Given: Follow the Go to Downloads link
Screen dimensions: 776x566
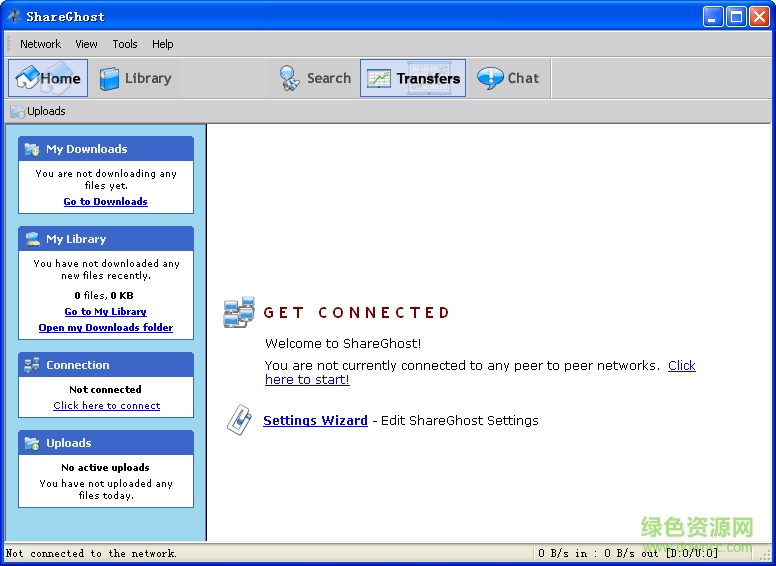Looking at the screenshot, I should (105, 202).
